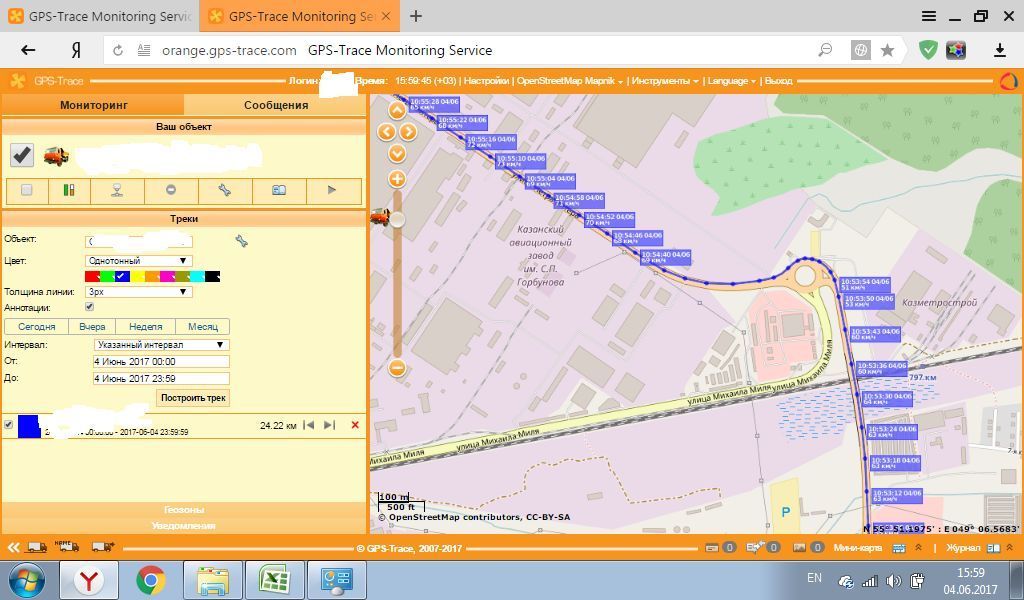The height and width of the screenshot is (600, 1024).
Task: Open Настройки in the top menu
Action: click(486, 81)
